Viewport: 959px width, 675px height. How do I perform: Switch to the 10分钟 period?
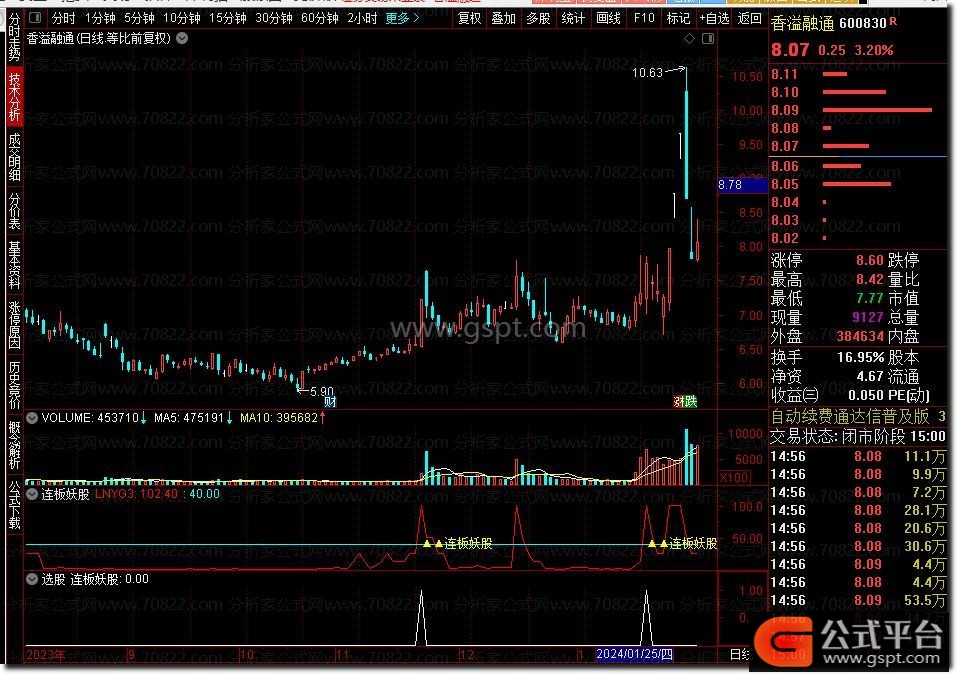182,18
